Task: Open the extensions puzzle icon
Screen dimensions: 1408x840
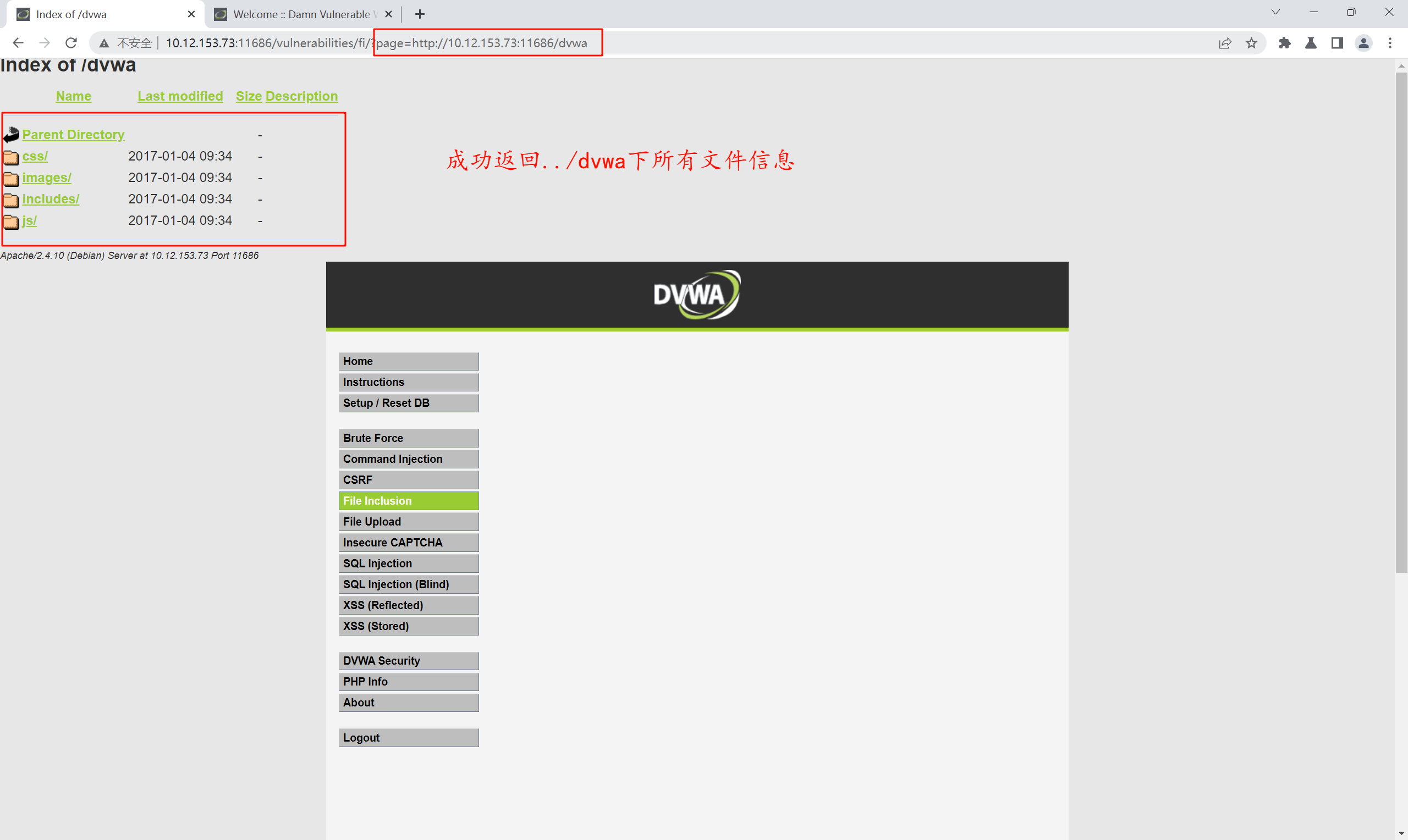Action: (1284, 43)
